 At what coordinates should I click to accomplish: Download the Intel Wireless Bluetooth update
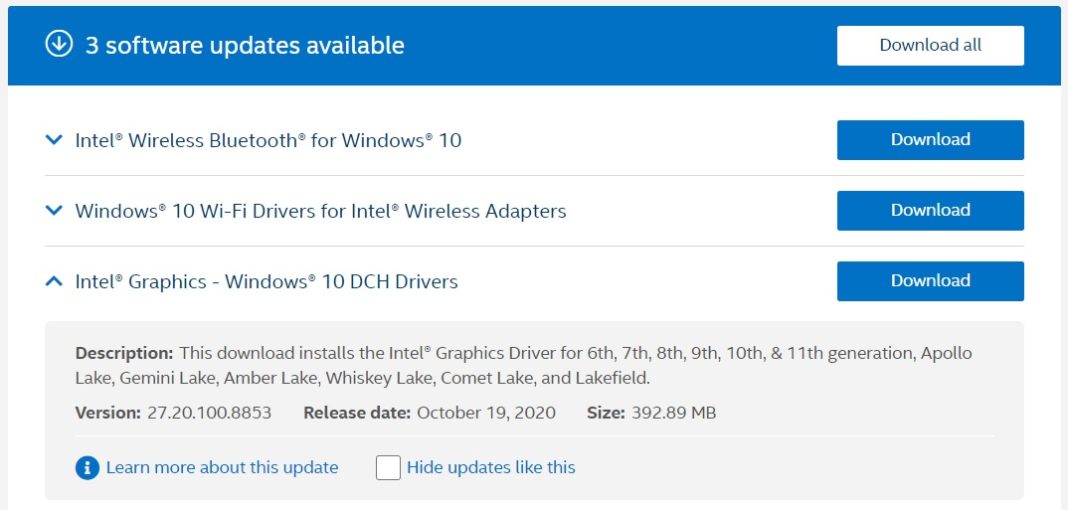coord(930,140)
